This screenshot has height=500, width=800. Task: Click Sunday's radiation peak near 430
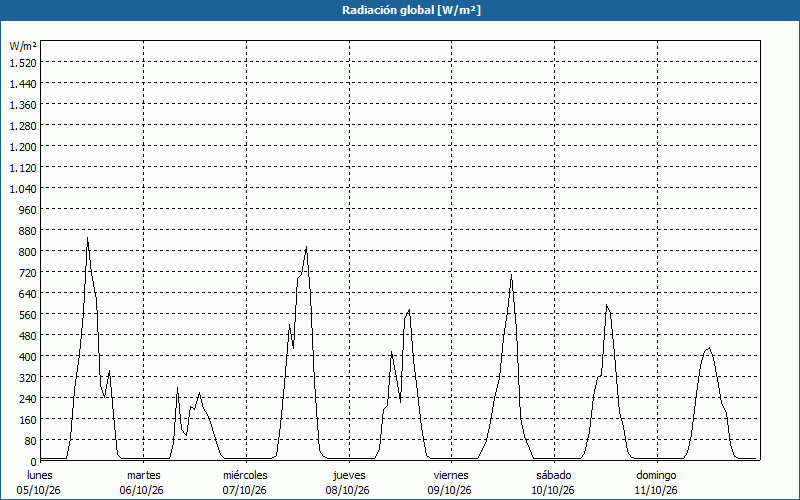709,348
